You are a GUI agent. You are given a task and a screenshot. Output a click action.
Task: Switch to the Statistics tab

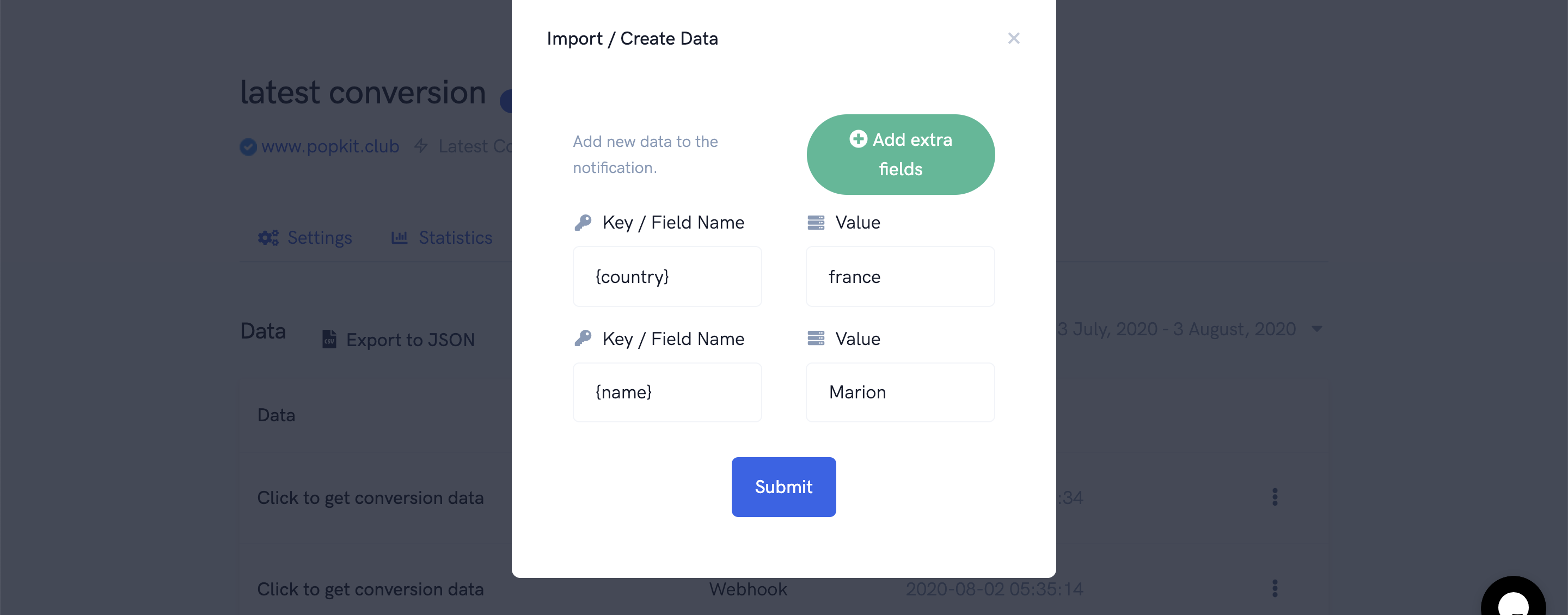pos(442,238)
